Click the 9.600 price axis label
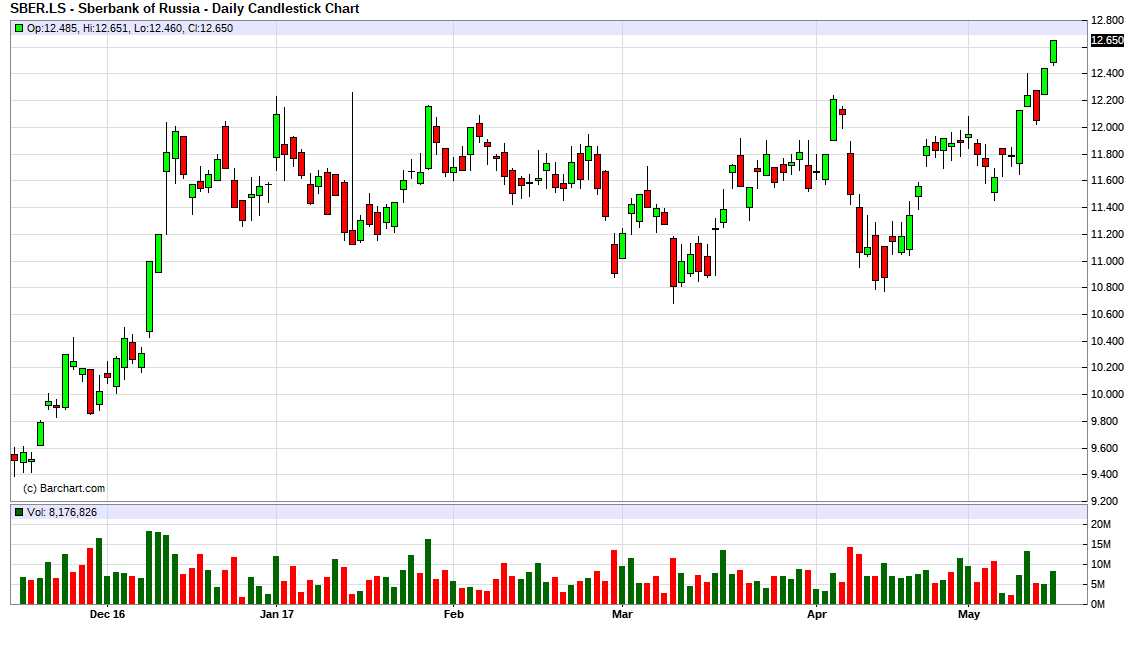This screenshot has height=645, width=1129. (1107, 448)
